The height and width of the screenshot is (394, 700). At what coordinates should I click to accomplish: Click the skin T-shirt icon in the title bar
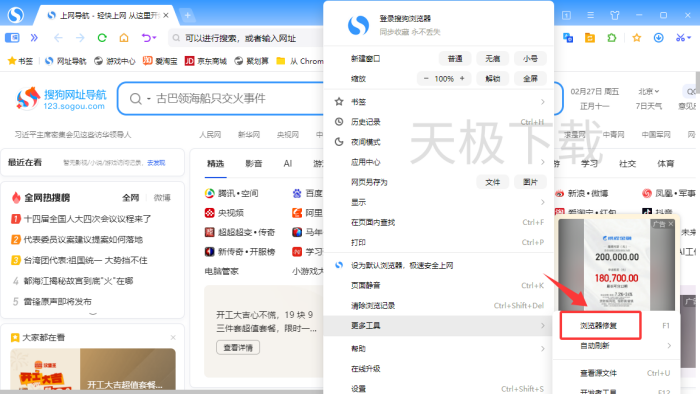pos(615,15)
